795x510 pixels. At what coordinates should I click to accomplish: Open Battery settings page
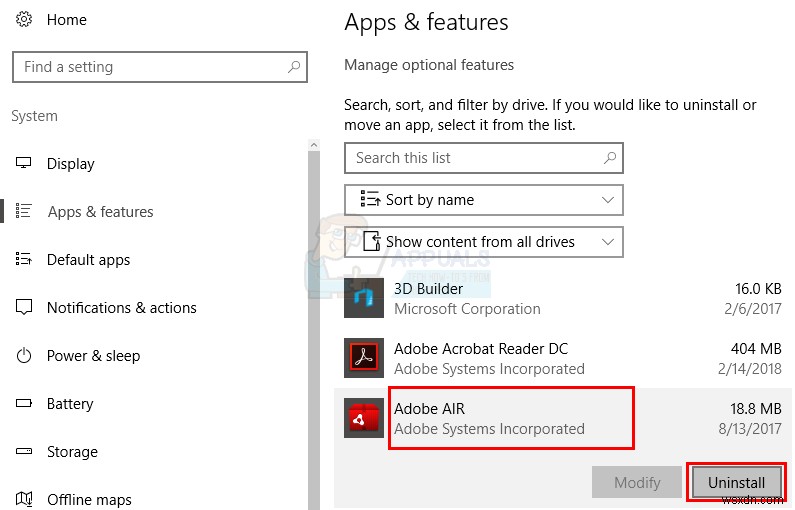70,404
